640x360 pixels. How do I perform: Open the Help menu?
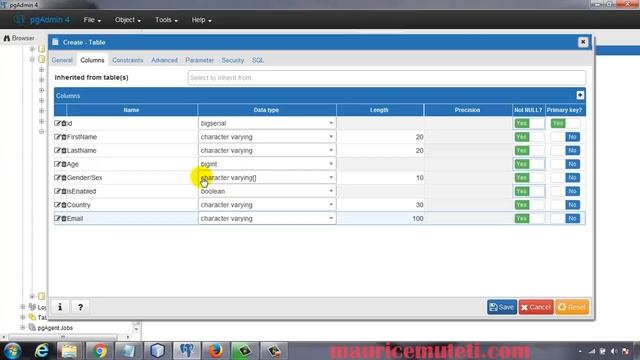click(x=201, y=20)
